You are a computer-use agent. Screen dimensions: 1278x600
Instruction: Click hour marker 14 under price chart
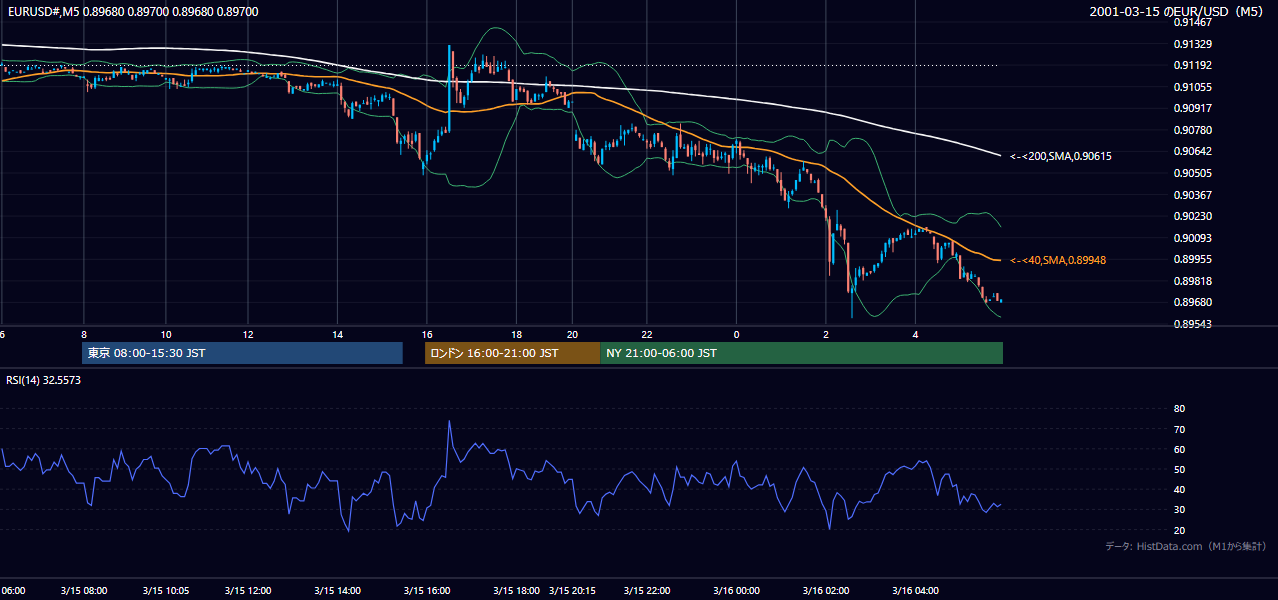(337, 334)
